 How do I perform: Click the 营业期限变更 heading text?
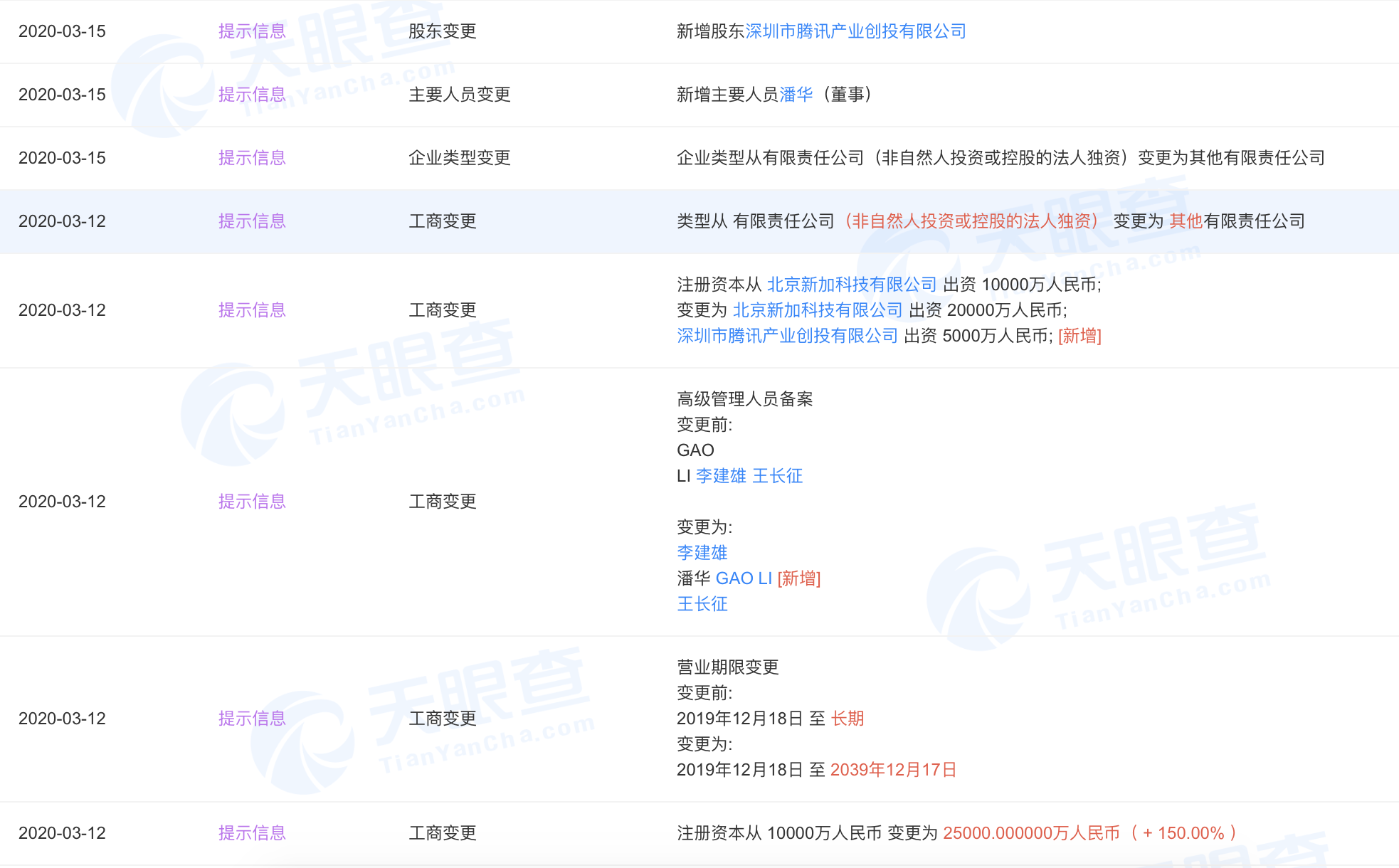[728, 667]
